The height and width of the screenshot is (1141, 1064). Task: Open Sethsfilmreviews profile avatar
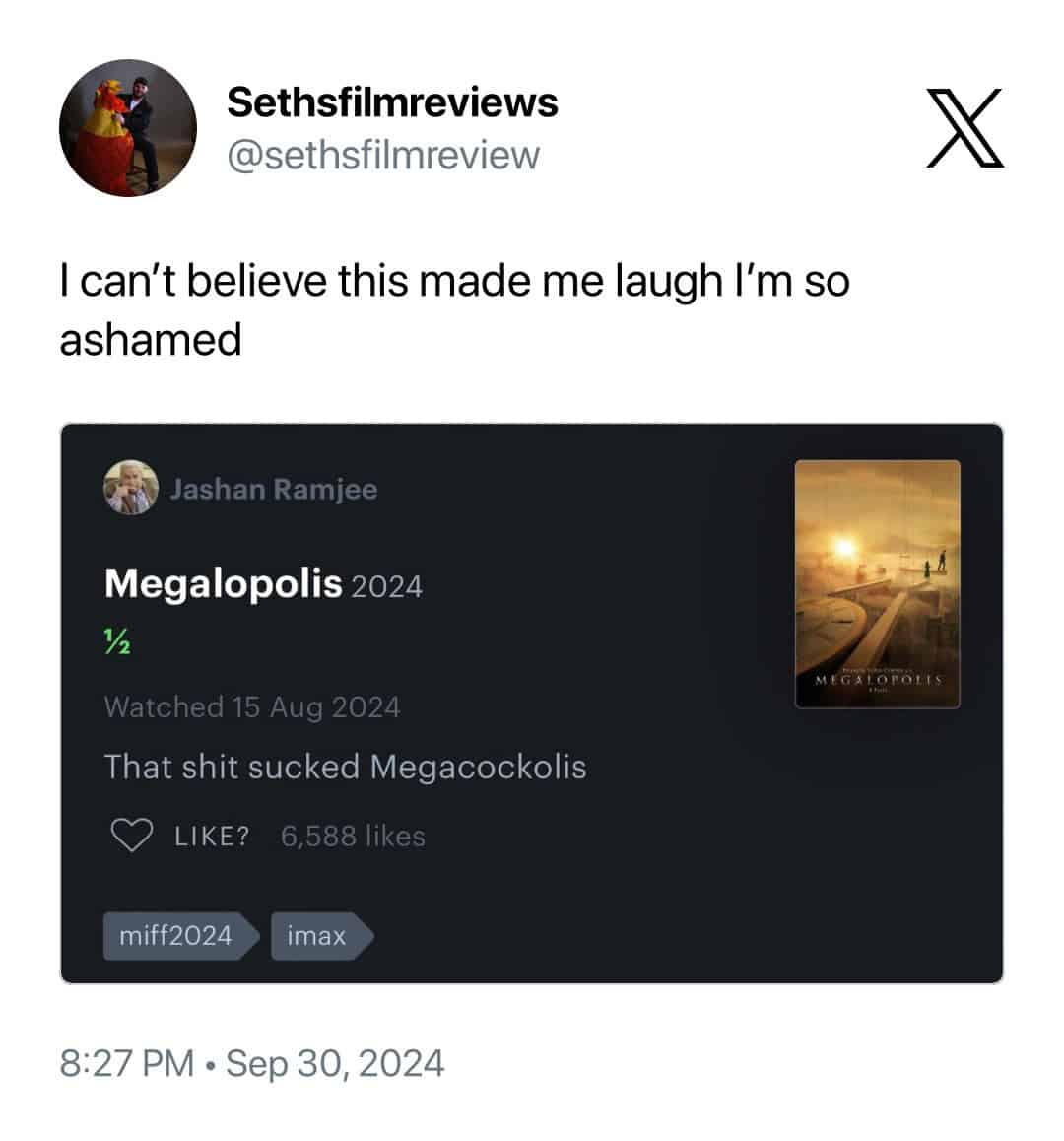click(128, 128)
